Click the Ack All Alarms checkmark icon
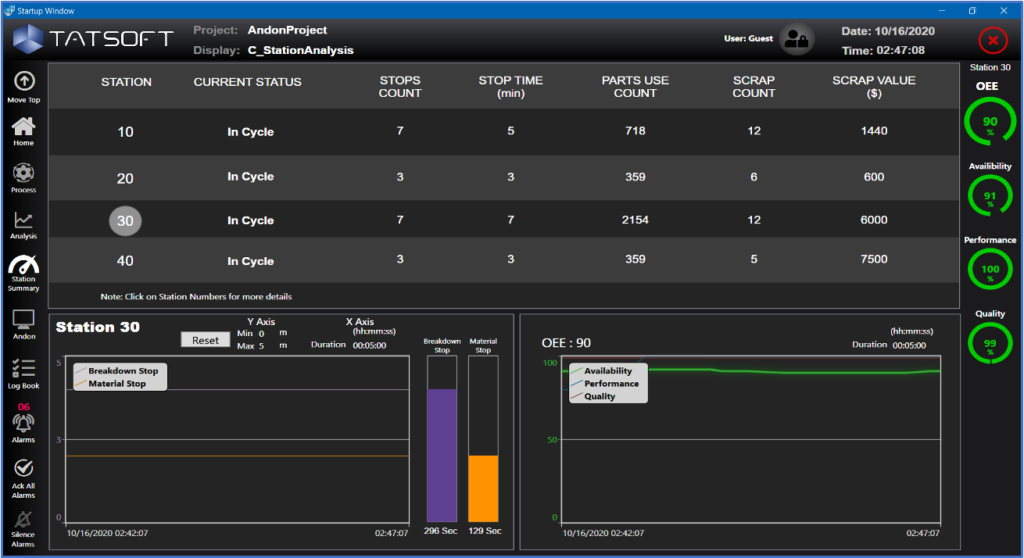The height and width of the screenshot is (558, 1024). click(x=24, y=469)
